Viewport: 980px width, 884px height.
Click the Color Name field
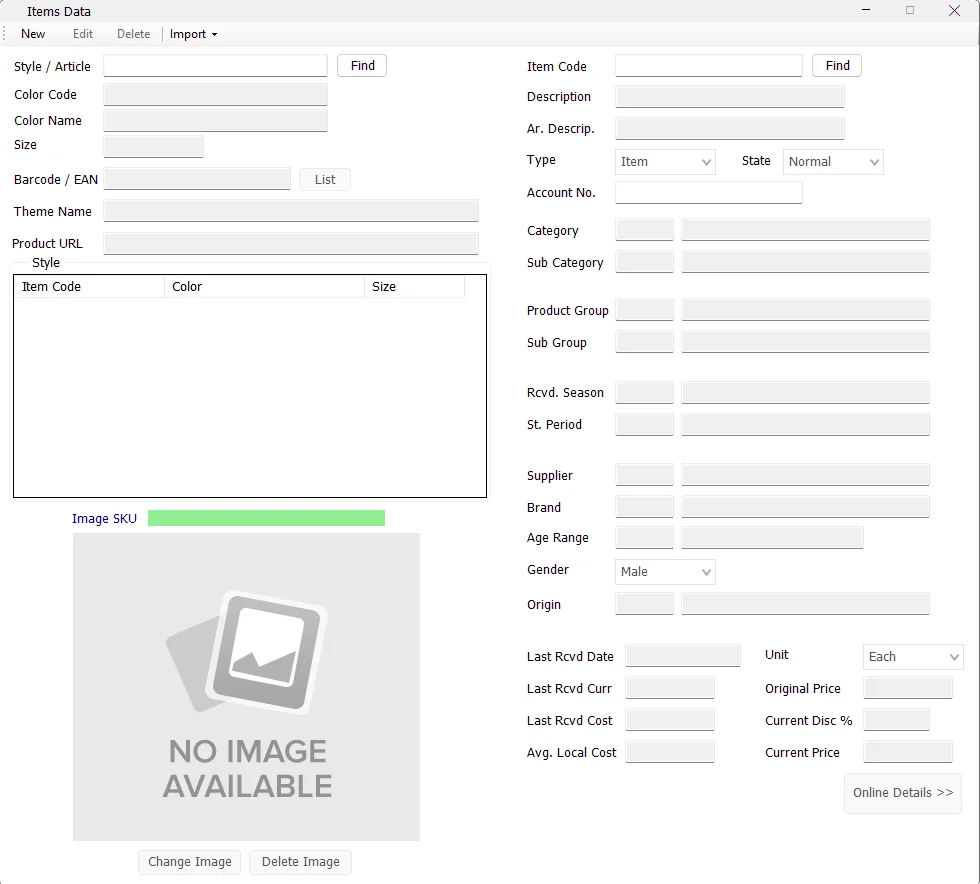coord(215,120)
